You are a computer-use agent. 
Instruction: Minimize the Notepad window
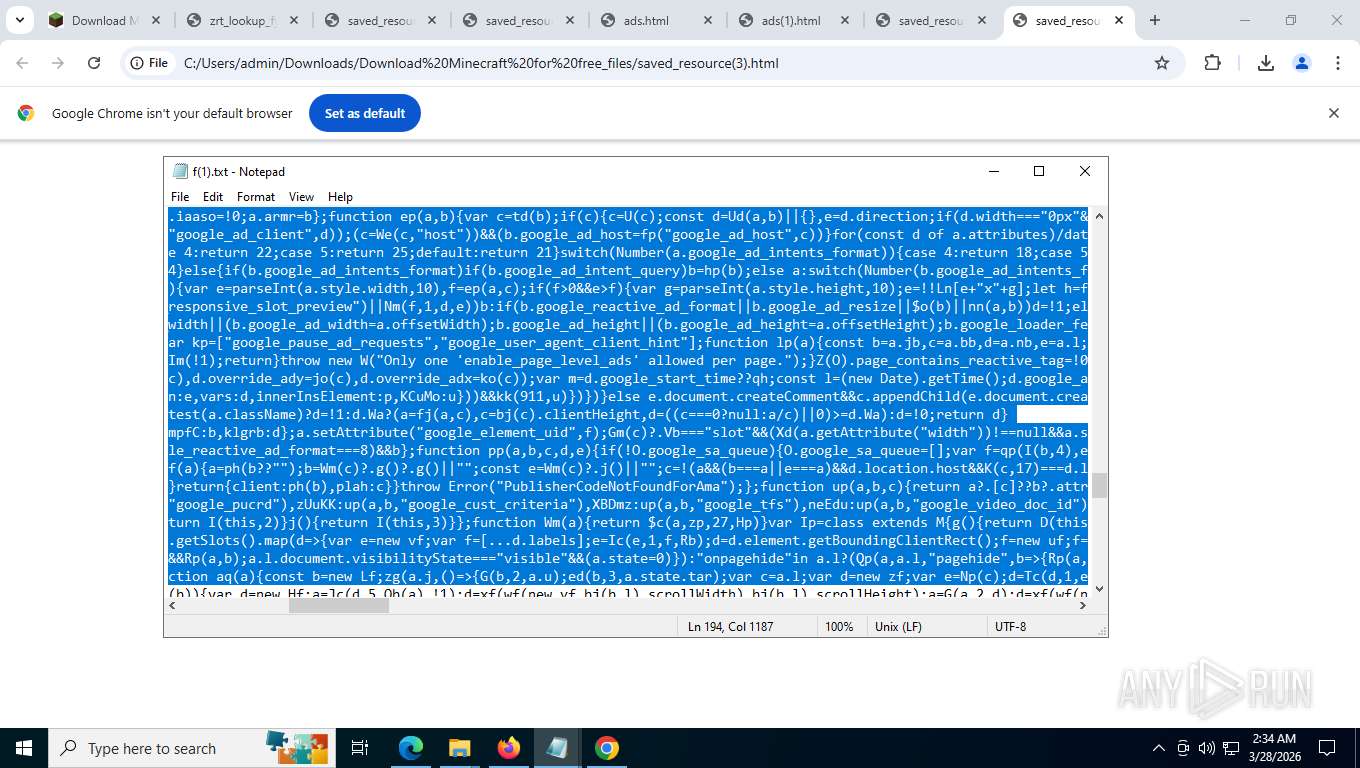tap(992, 171)
